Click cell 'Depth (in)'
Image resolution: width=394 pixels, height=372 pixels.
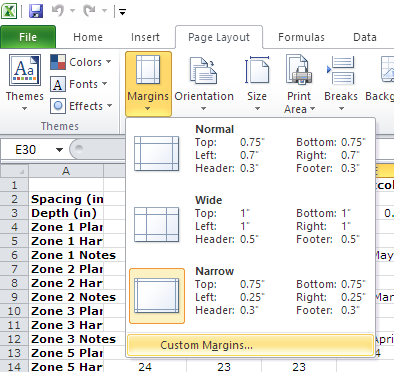tap(66, 213)
